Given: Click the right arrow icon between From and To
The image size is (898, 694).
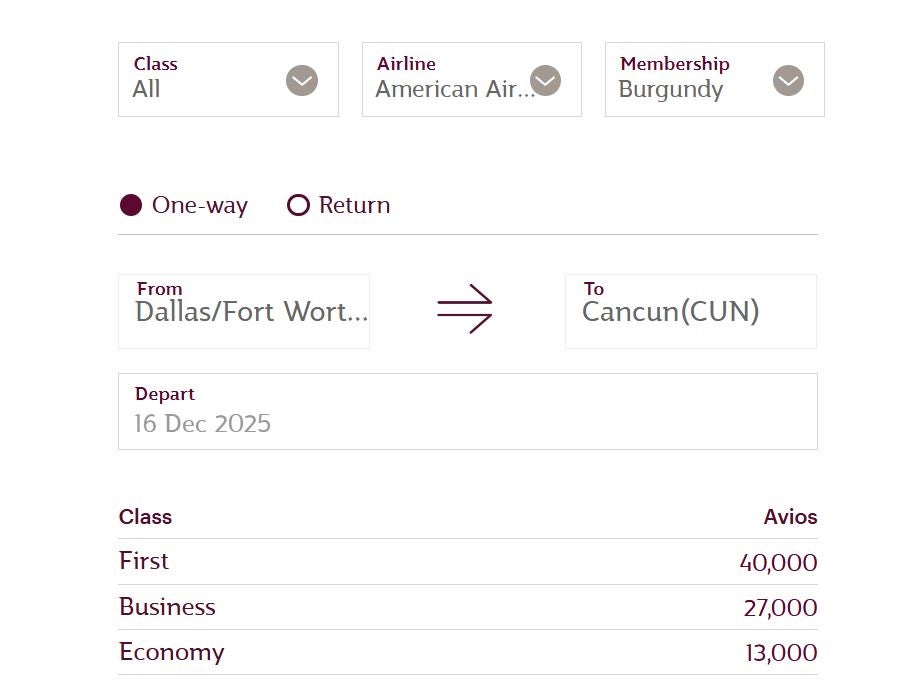Looking at the screenshot, I should coord(464,310).
